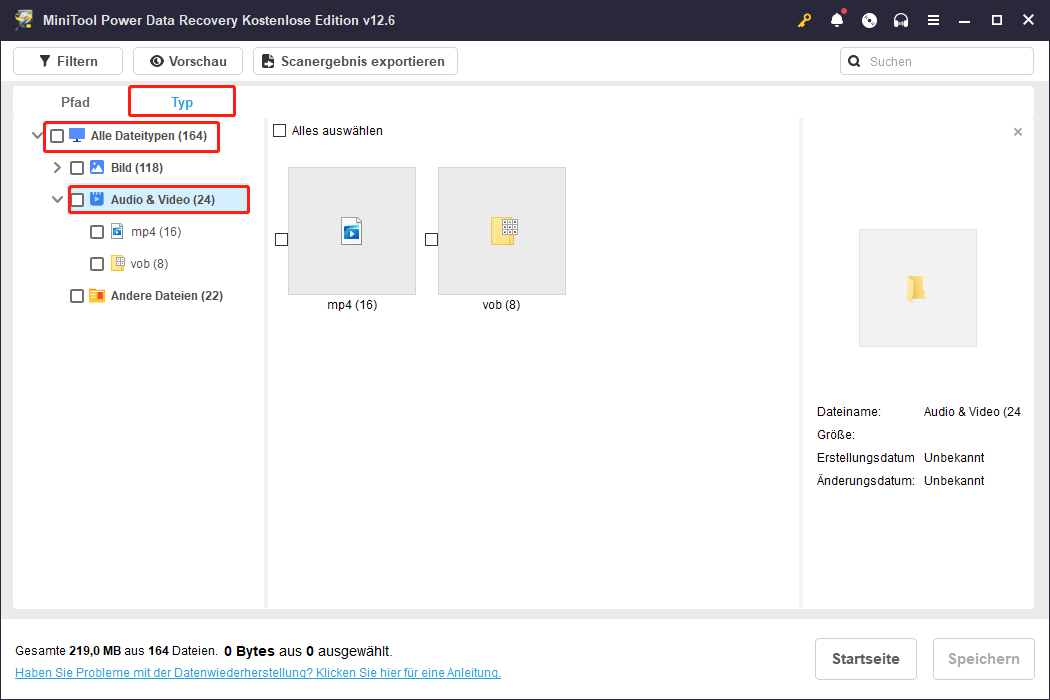
Task: Focus the Suchen search field
Action: [937, 61]
